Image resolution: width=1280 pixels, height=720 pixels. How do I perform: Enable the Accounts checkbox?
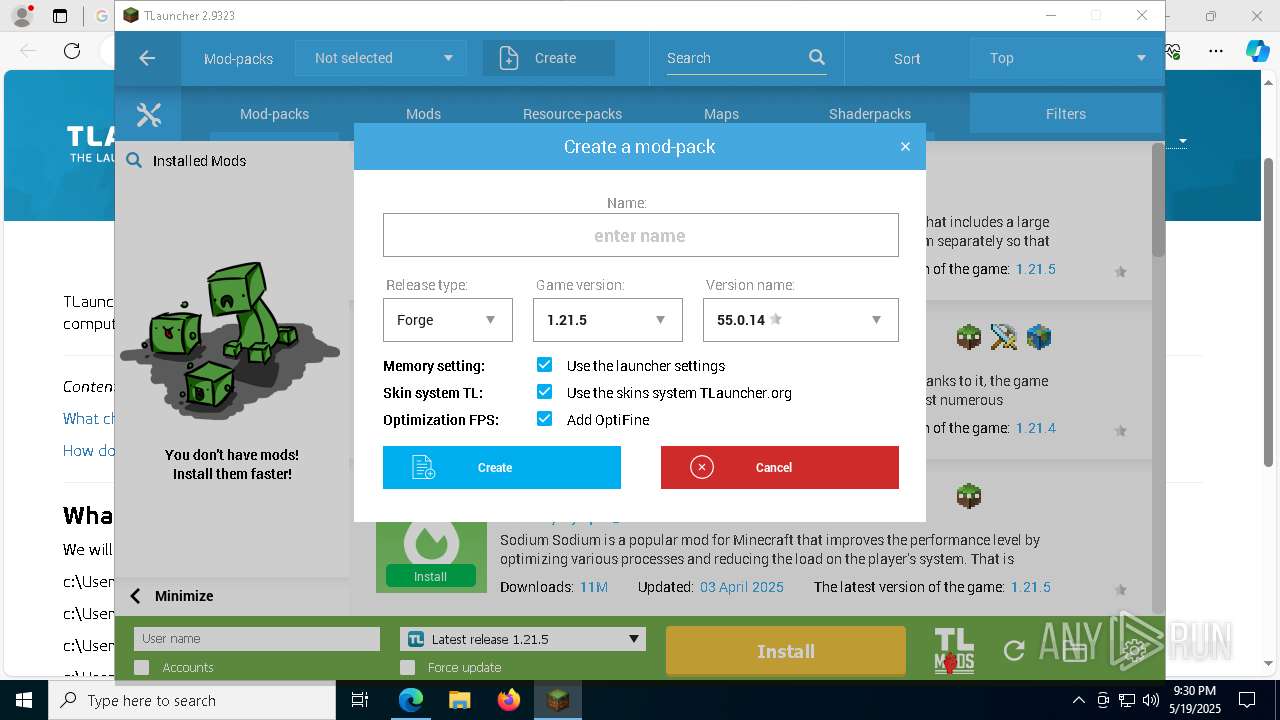tap(141, 667)
